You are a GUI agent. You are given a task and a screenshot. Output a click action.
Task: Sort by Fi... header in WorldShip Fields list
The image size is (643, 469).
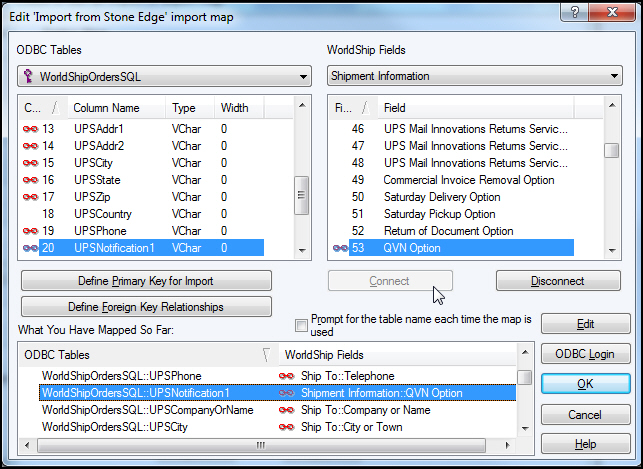coord(353,108)
